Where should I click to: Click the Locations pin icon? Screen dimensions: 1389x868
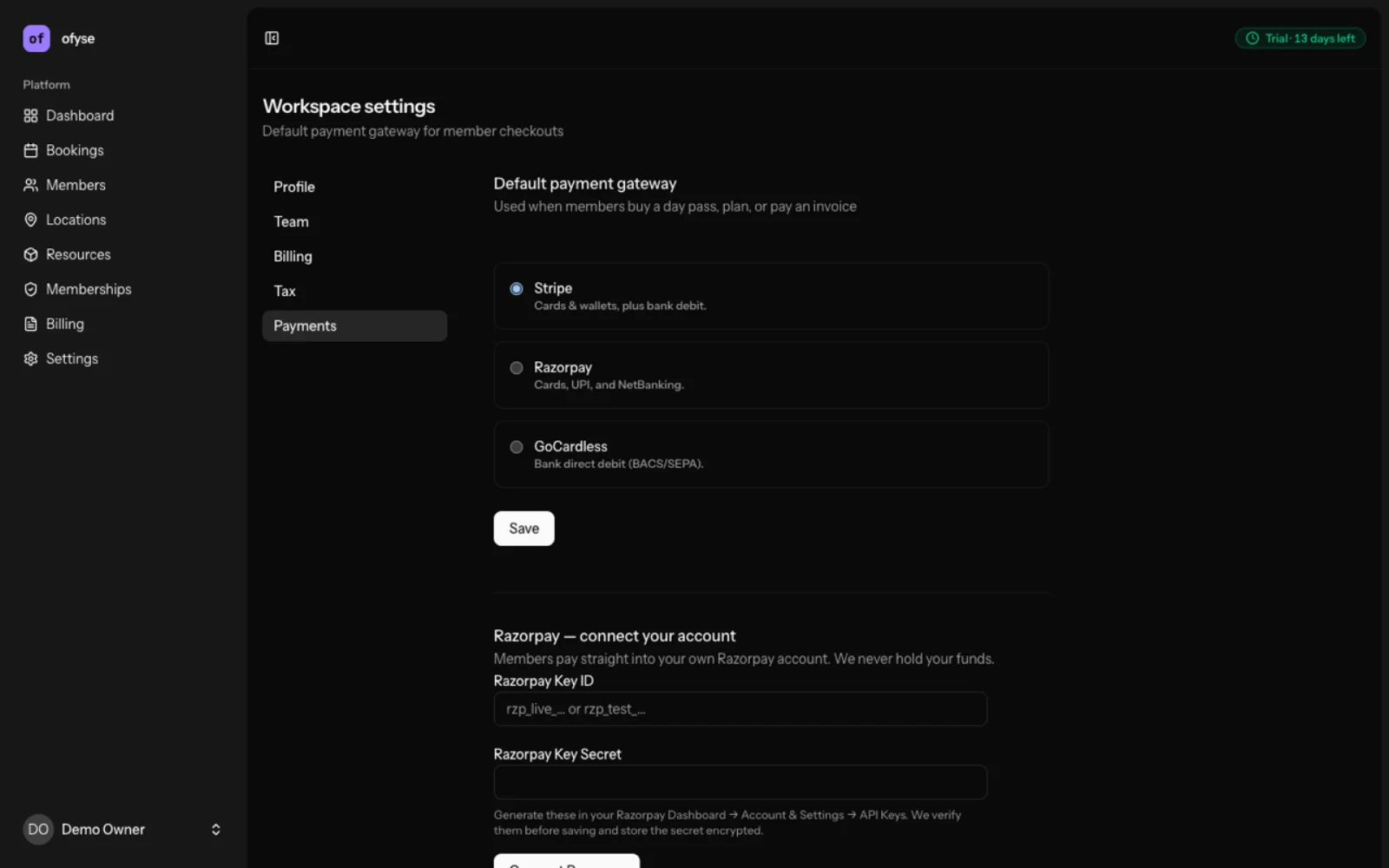30,220
